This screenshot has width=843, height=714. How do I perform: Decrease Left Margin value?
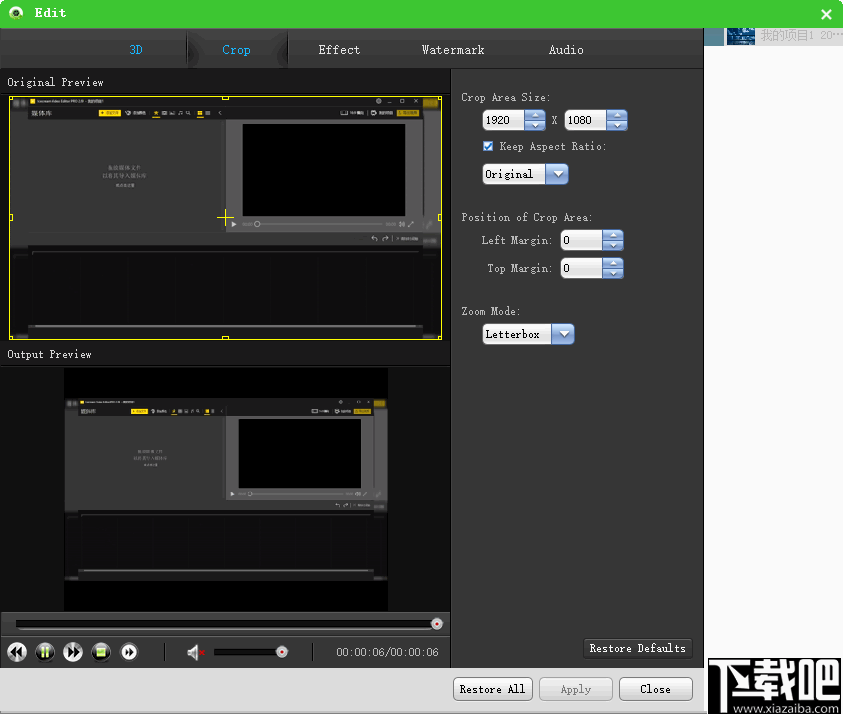point(613,245)
